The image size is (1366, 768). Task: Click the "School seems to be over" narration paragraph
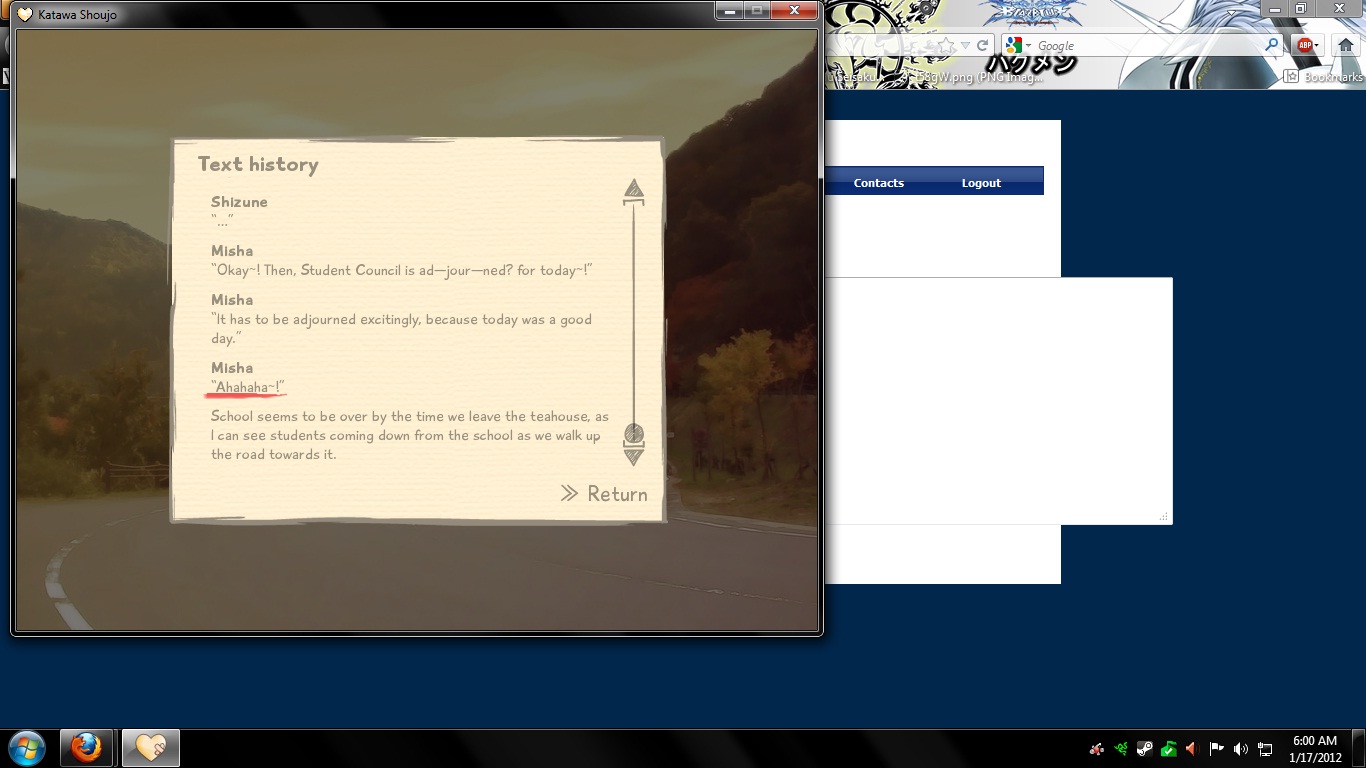pos(410,435)
